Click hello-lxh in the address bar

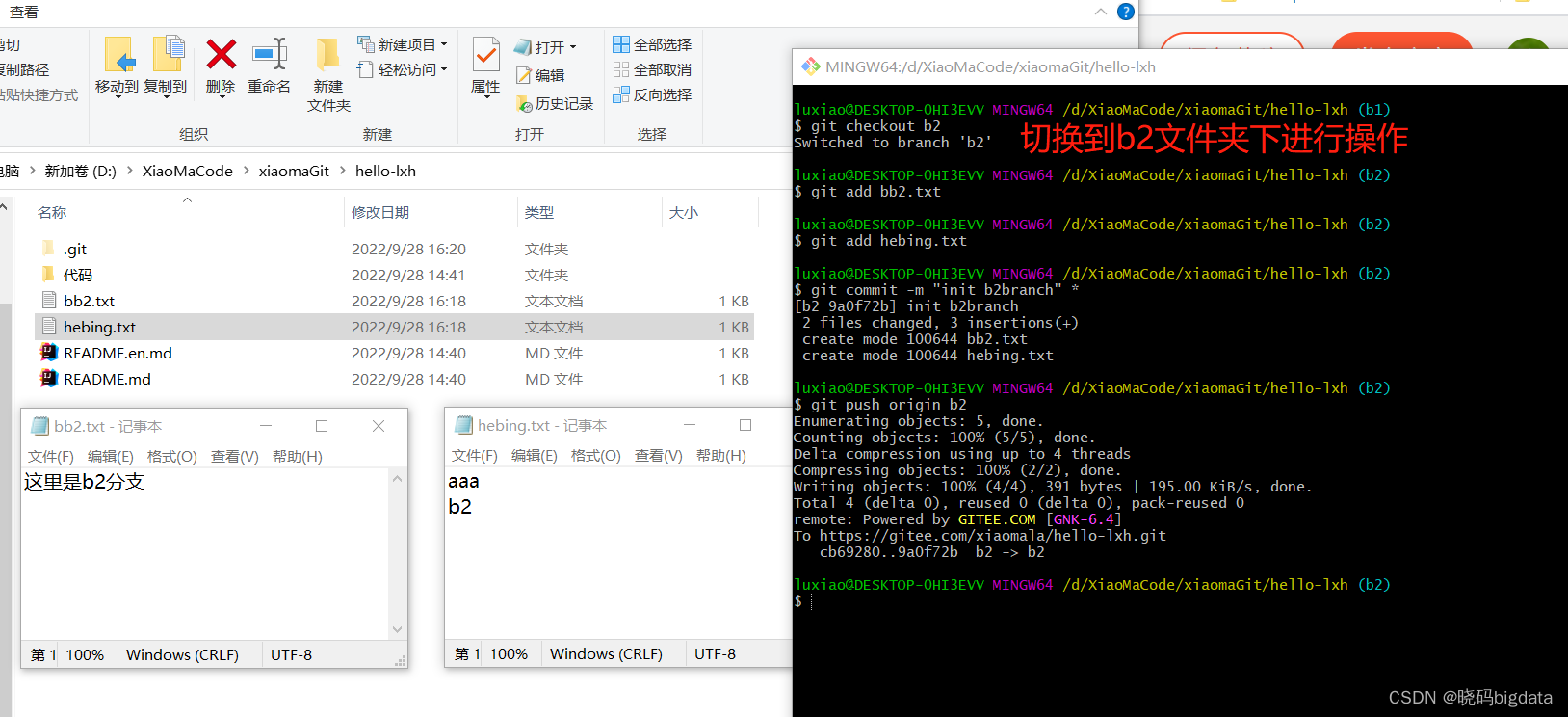(385, 171)
